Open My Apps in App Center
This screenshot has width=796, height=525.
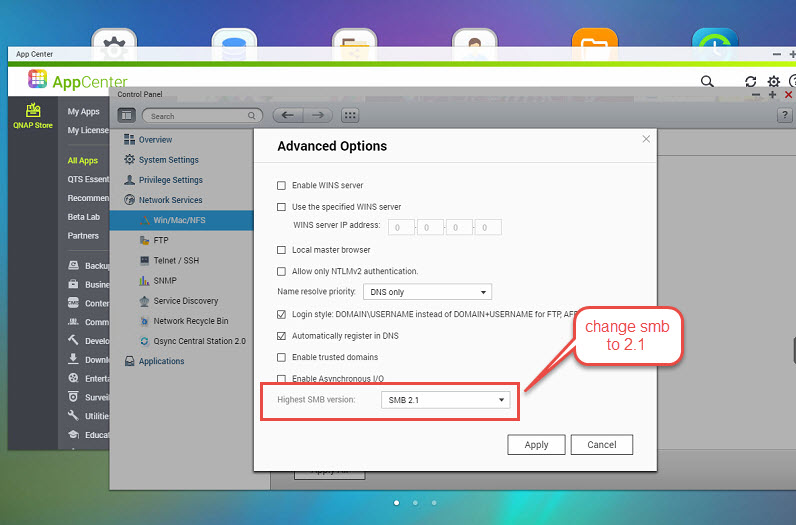(x=84, y=112)
